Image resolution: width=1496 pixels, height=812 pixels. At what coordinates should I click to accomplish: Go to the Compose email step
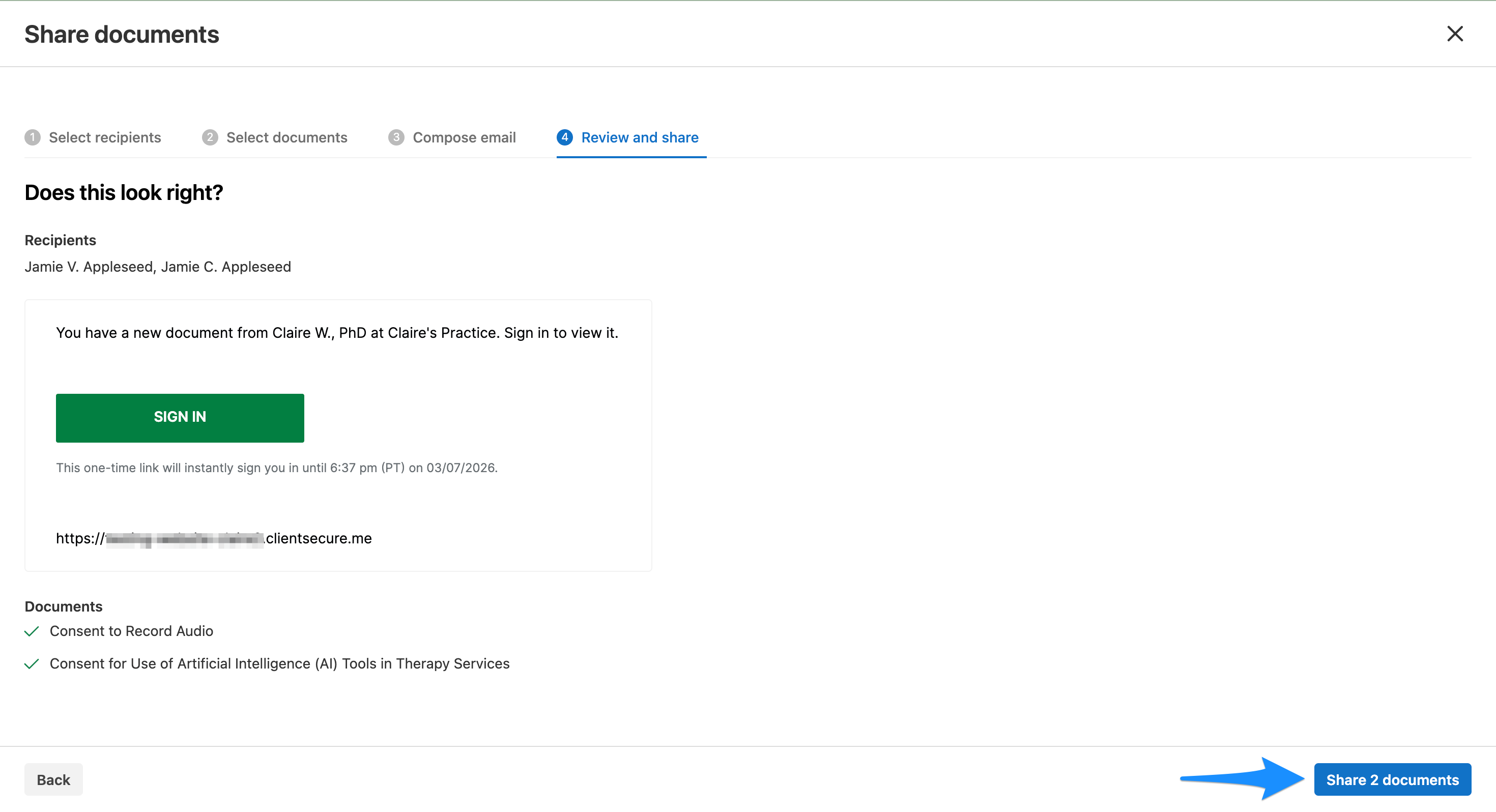(452, 138)
